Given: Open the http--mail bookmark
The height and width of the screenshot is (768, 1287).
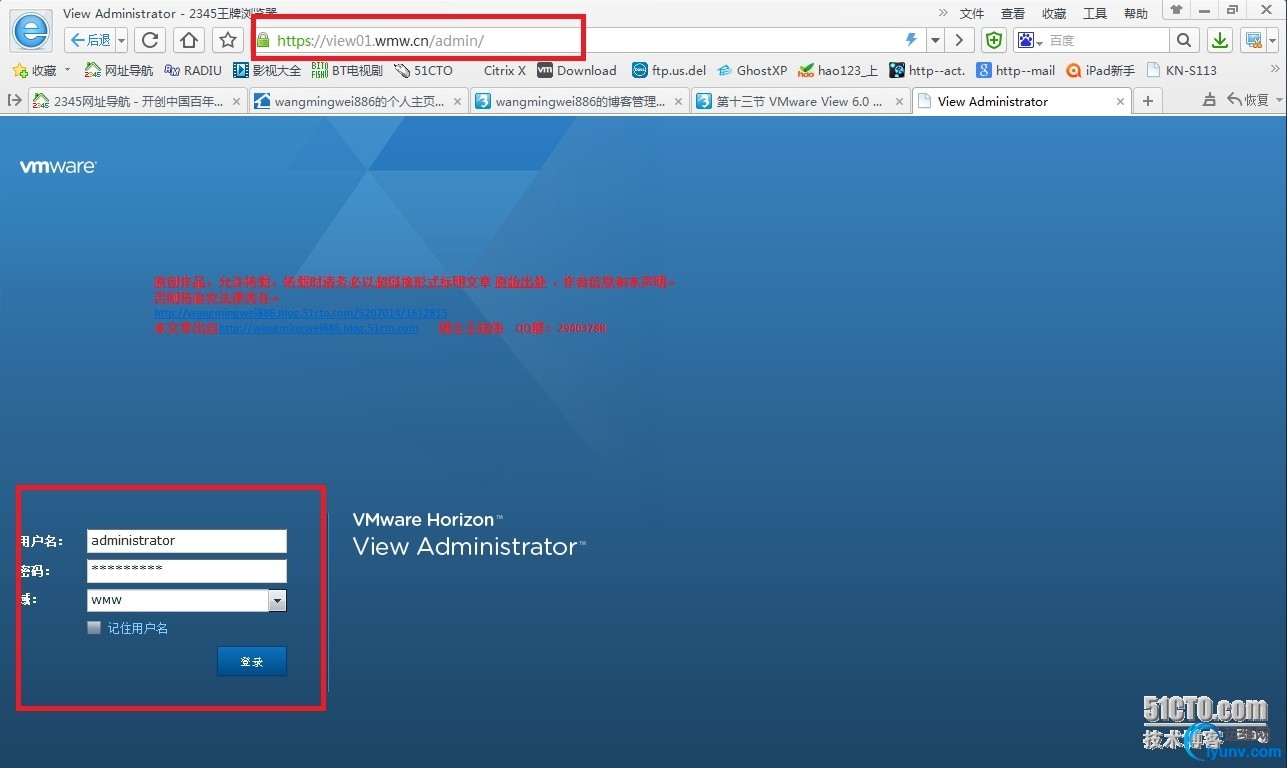Looking at the screenshot, I should tap(1016, 70).
